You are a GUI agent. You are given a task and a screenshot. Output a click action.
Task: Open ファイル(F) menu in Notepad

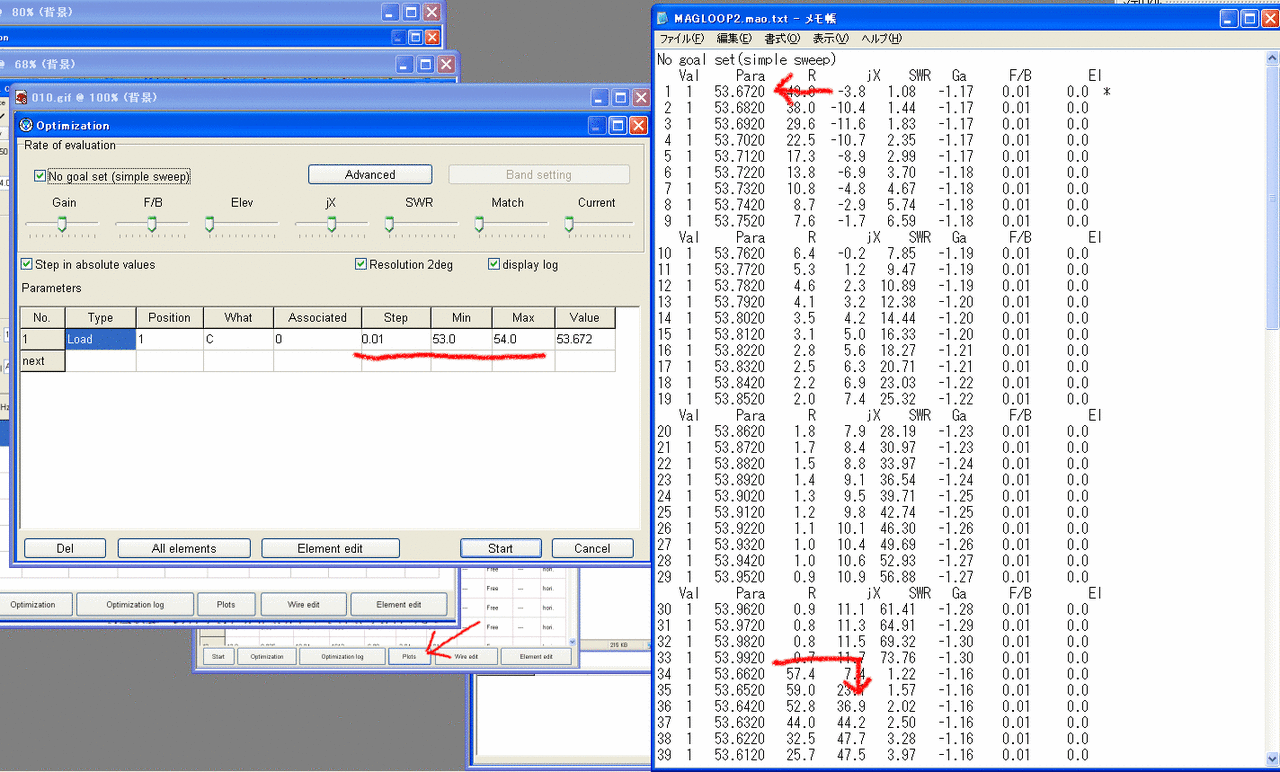683,39
